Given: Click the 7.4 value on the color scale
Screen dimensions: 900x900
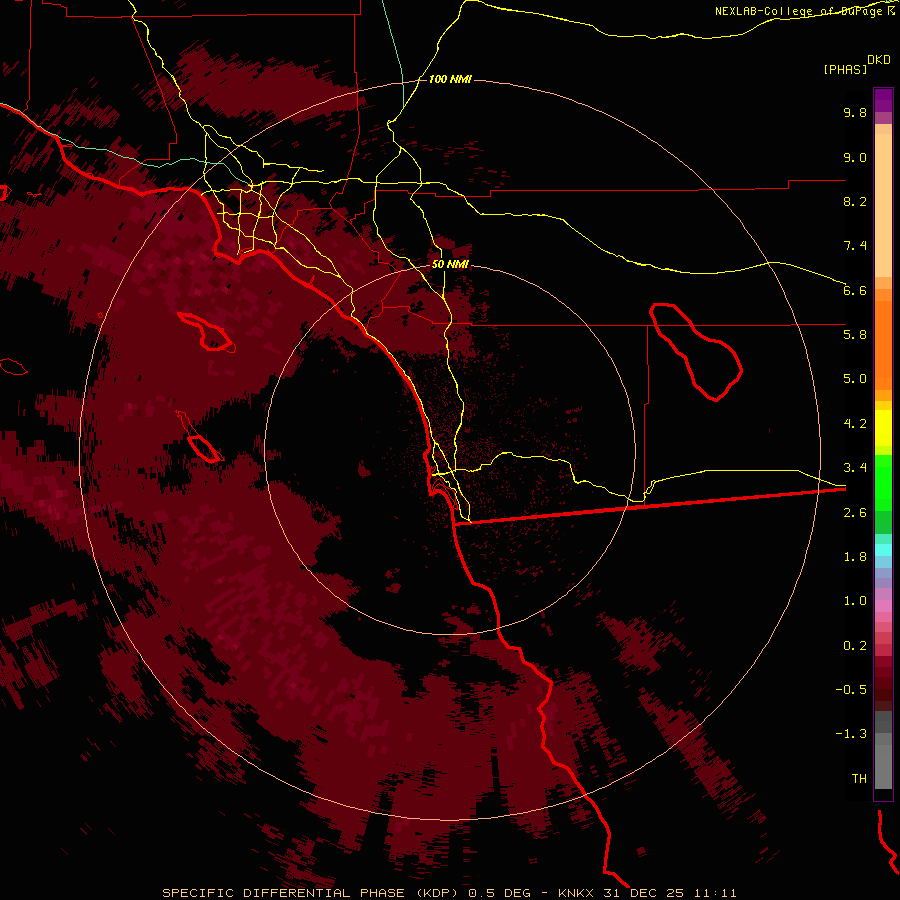Looking at the screenshot, I should coord(855,246).
